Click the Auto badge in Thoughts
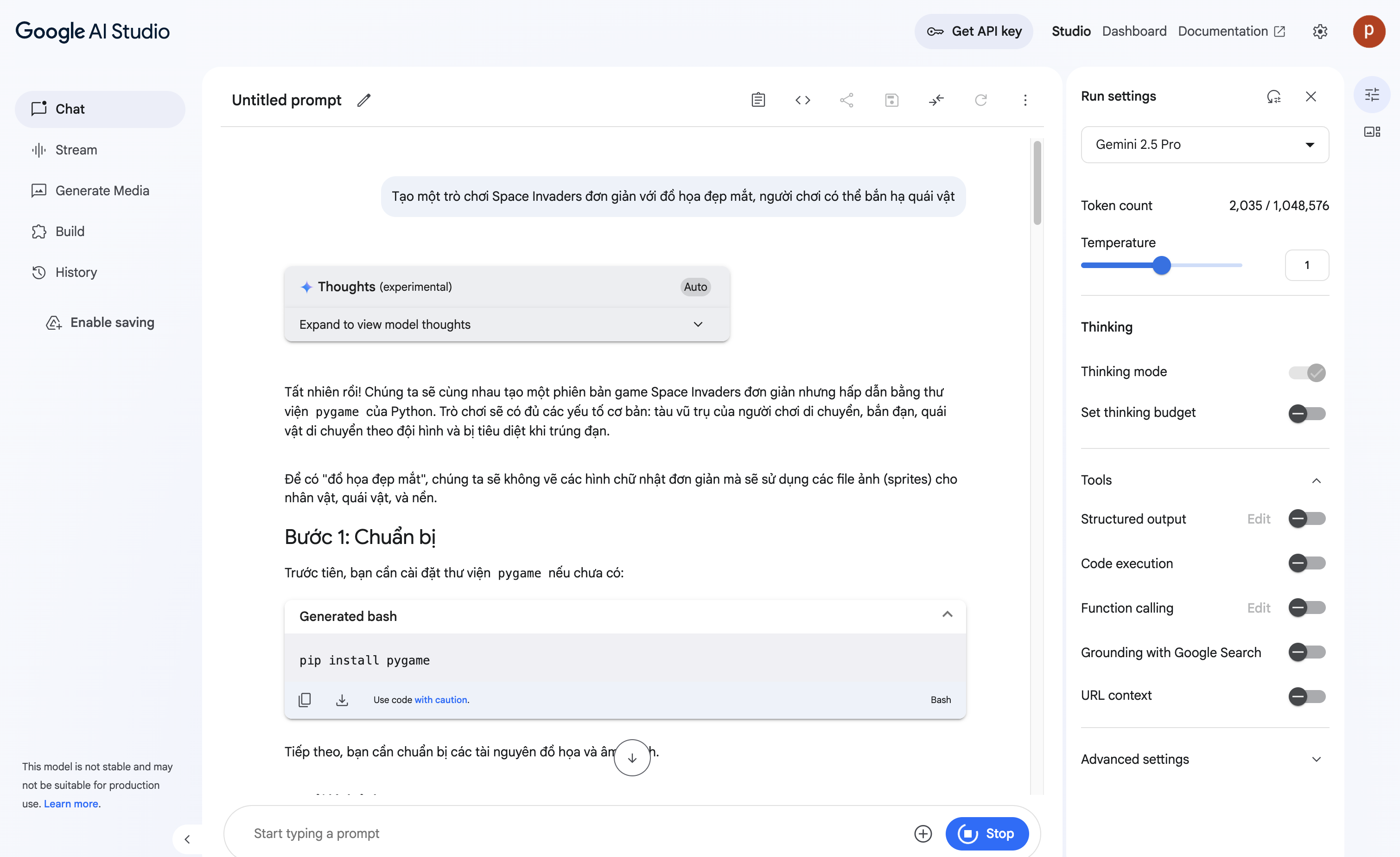Image resolution: width=1400 pixels, height=857 pixels. (695, 287)
